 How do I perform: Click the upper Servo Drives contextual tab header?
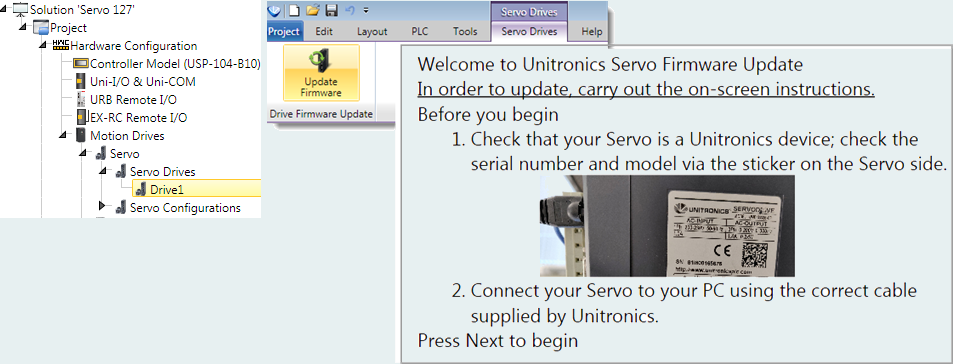(x=529, y=12)
